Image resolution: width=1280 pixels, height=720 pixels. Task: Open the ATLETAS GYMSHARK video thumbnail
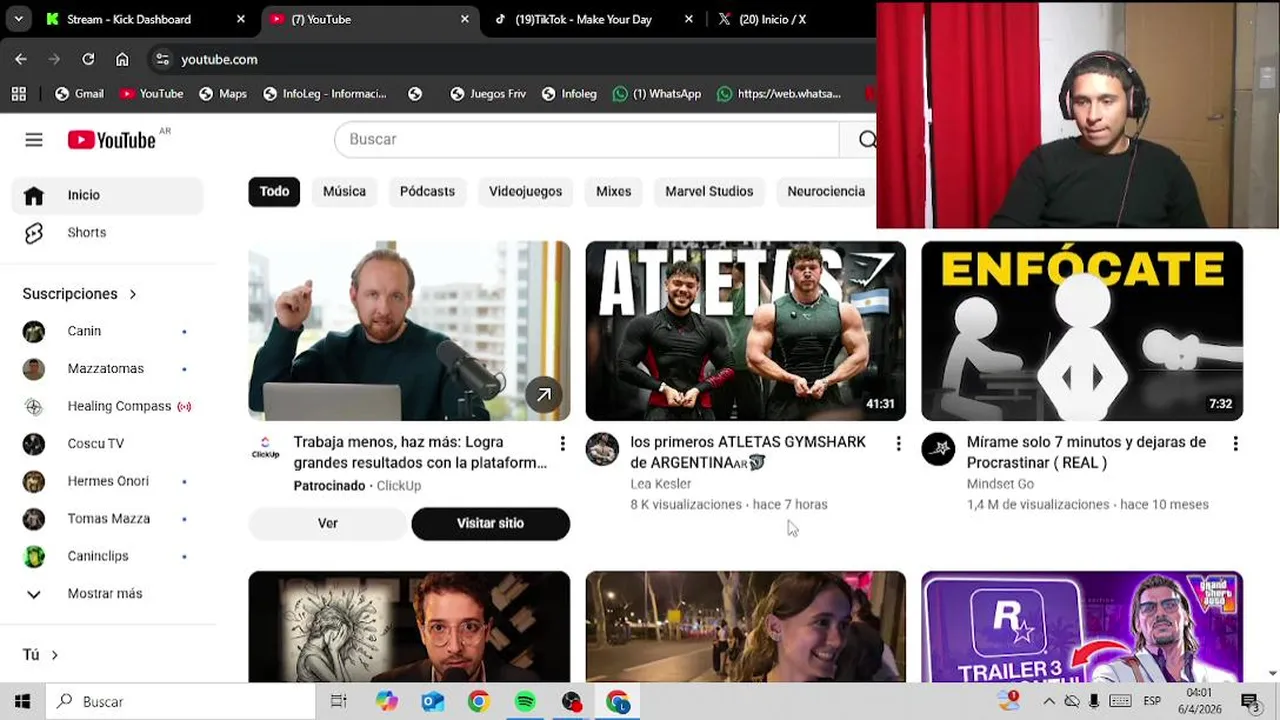[745, 331]
